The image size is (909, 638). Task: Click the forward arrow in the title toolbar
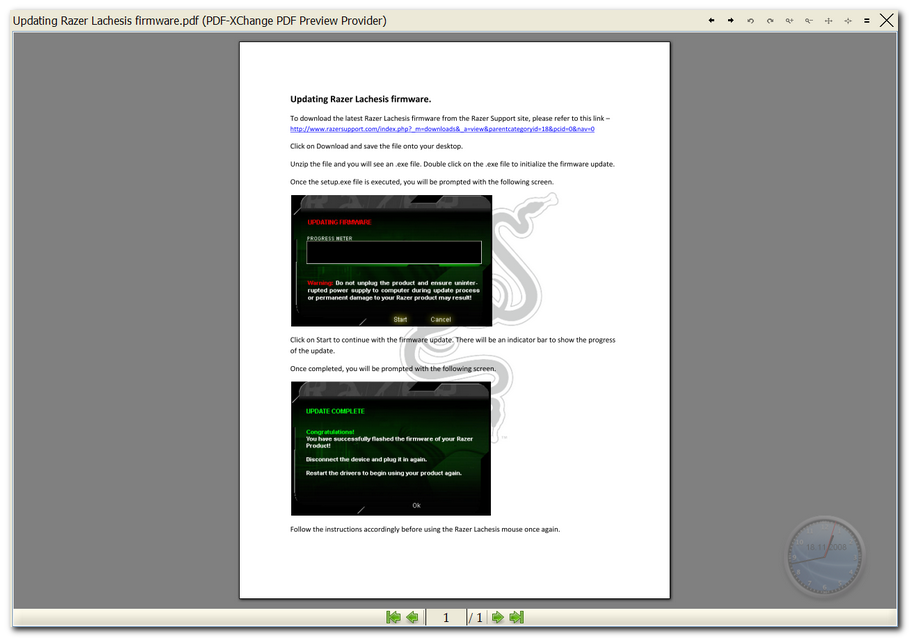[x=731, y=20]
